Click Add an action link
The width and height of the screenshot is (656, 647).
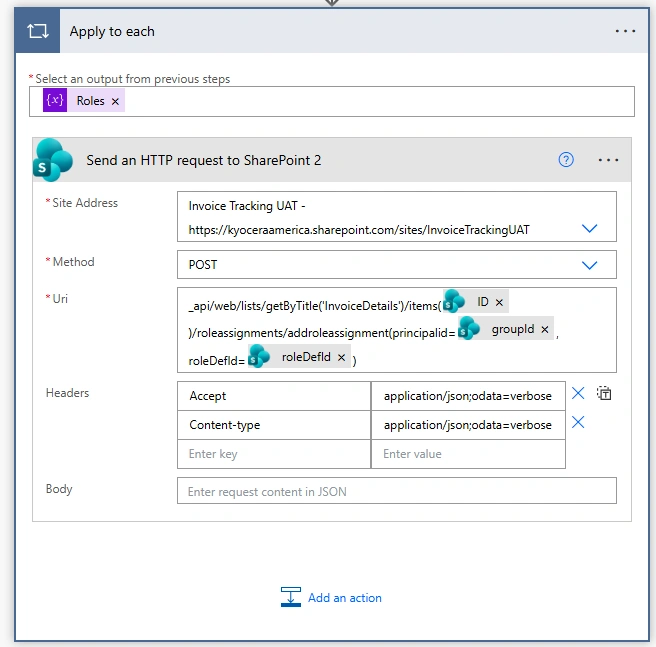345,598
